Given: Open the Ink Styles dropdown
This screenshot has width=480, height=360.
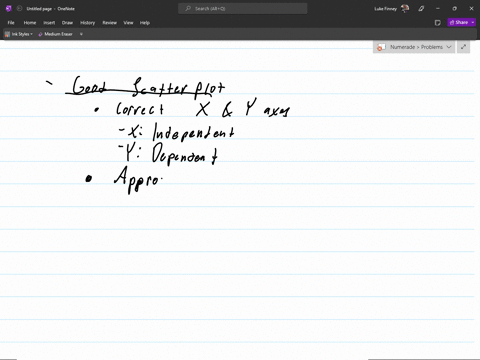Looking at the screenshot, I should (19, 34).
